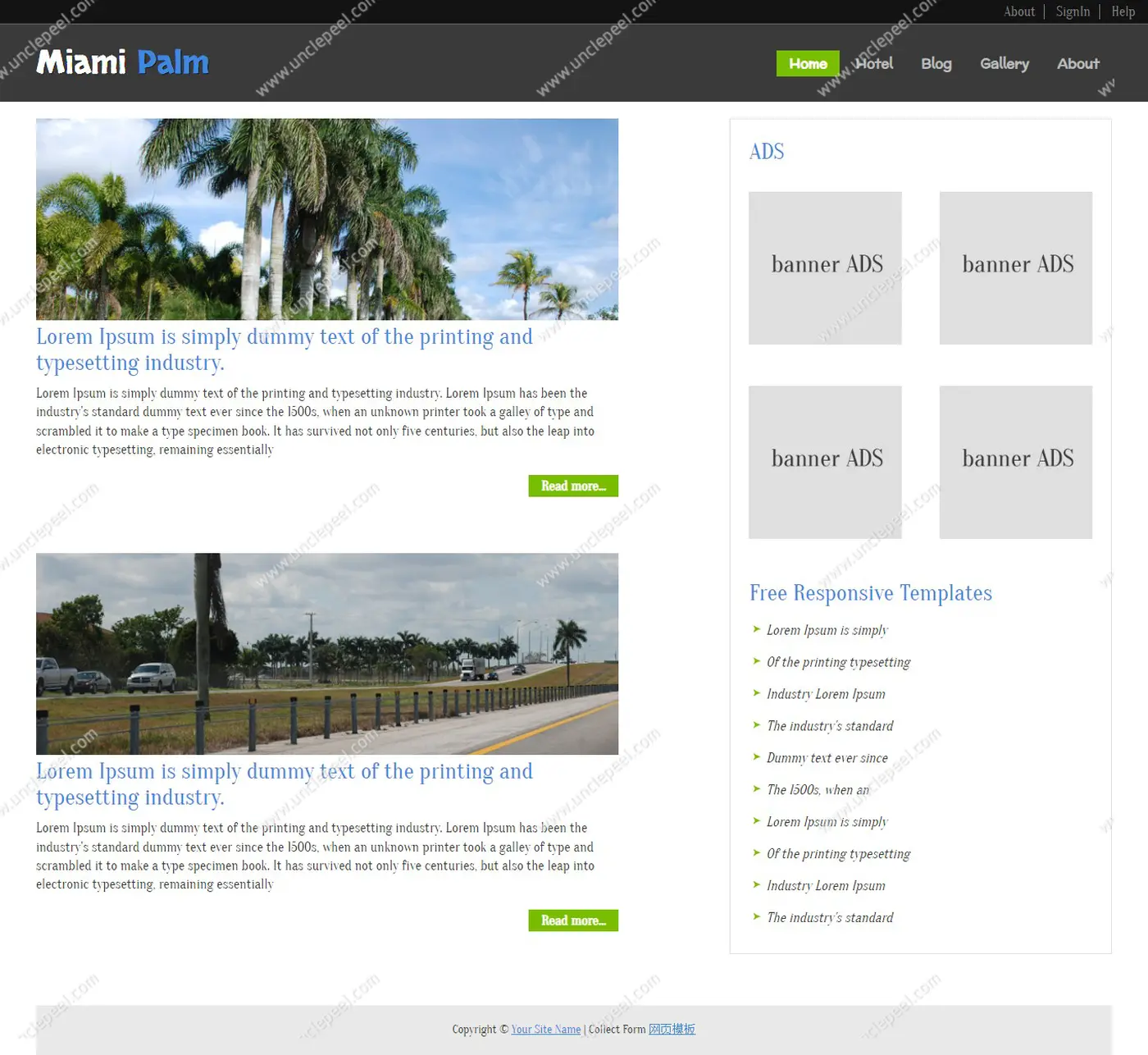Open the 'The 1500s, when an' link
This screenshot has width=1148, height=1055.
click(818, 790)
